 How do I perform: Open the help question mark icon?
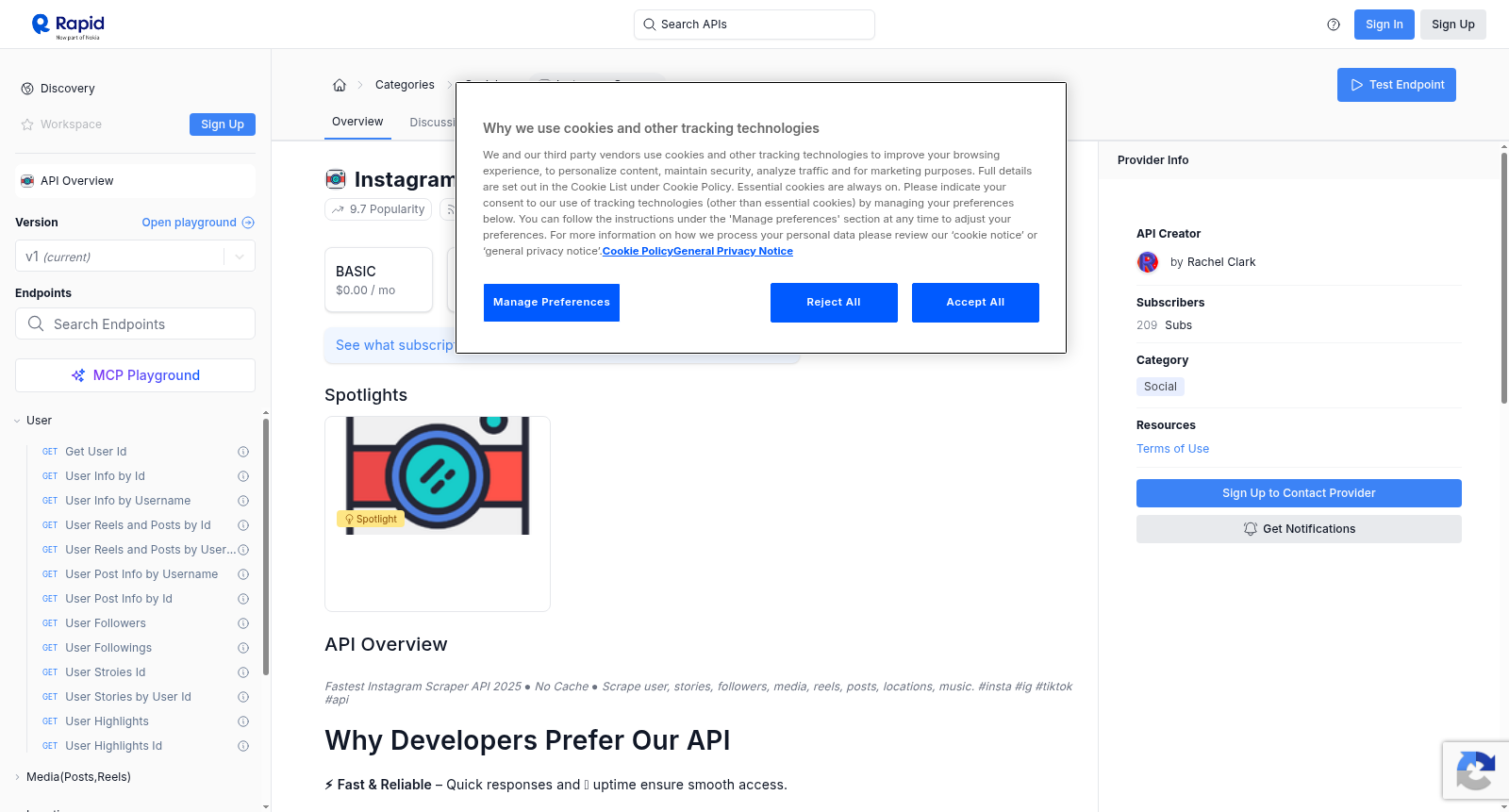point(1334,25)
